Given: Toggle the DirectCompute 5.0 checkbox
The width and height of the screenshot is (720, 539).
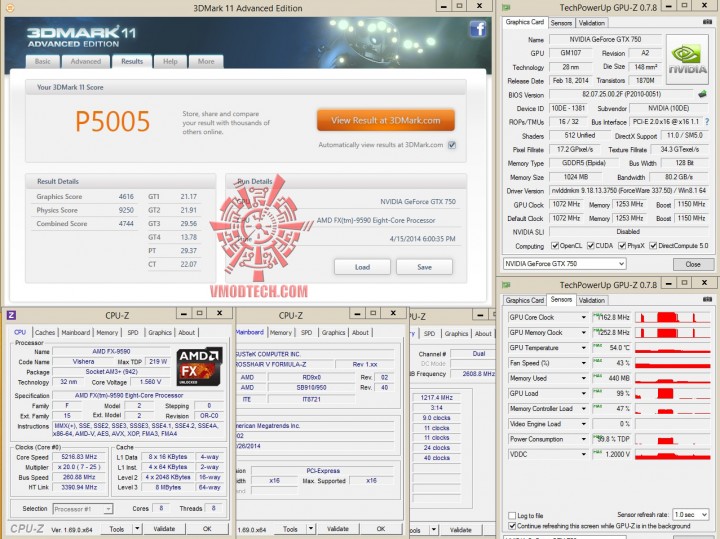Looking at the screenshot, I should 653,246.
